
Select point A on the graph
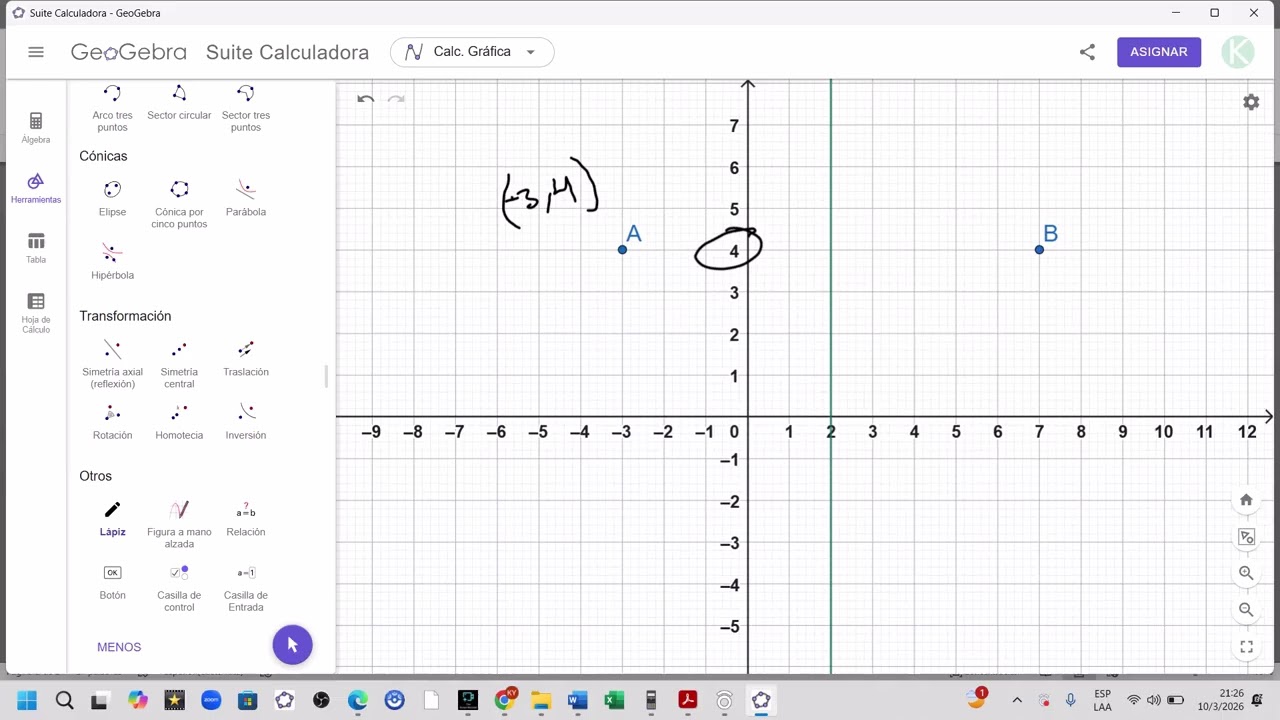(x=622, y=249)
